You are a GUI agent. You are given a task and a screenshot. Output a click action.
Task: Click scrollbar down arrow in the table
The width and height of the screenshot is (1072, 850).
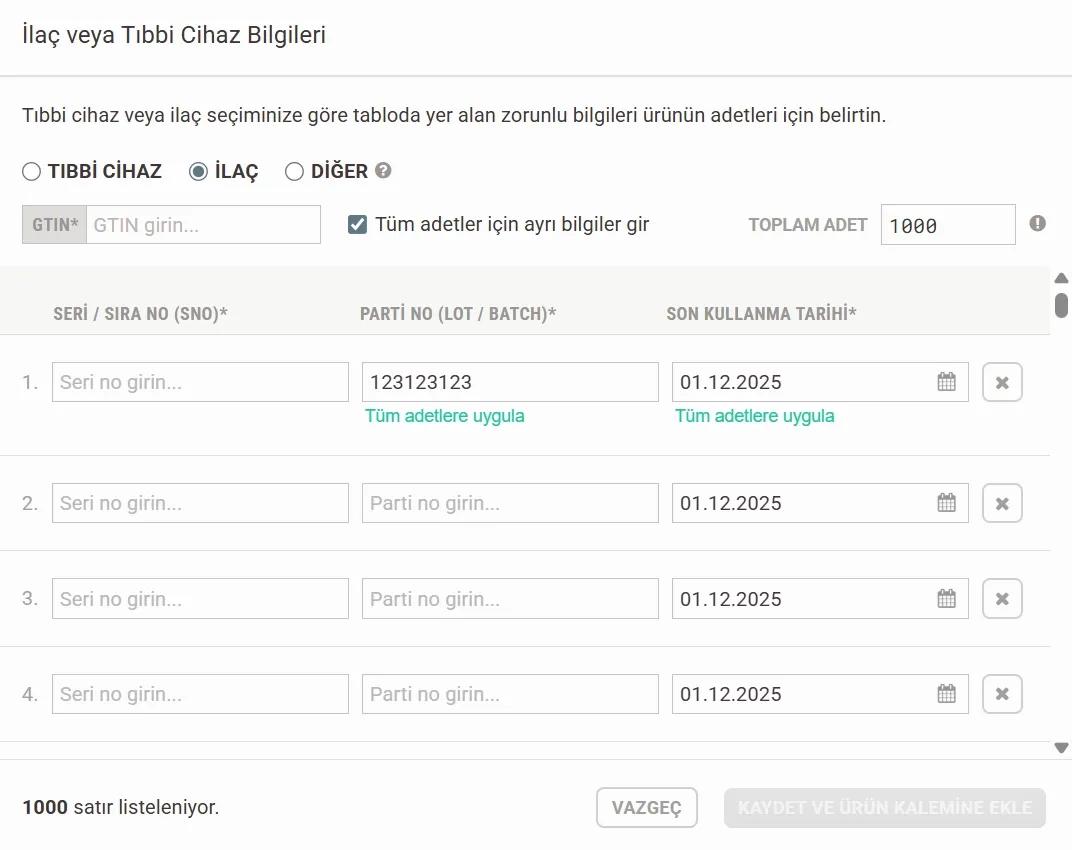[x=1061, y=747]
